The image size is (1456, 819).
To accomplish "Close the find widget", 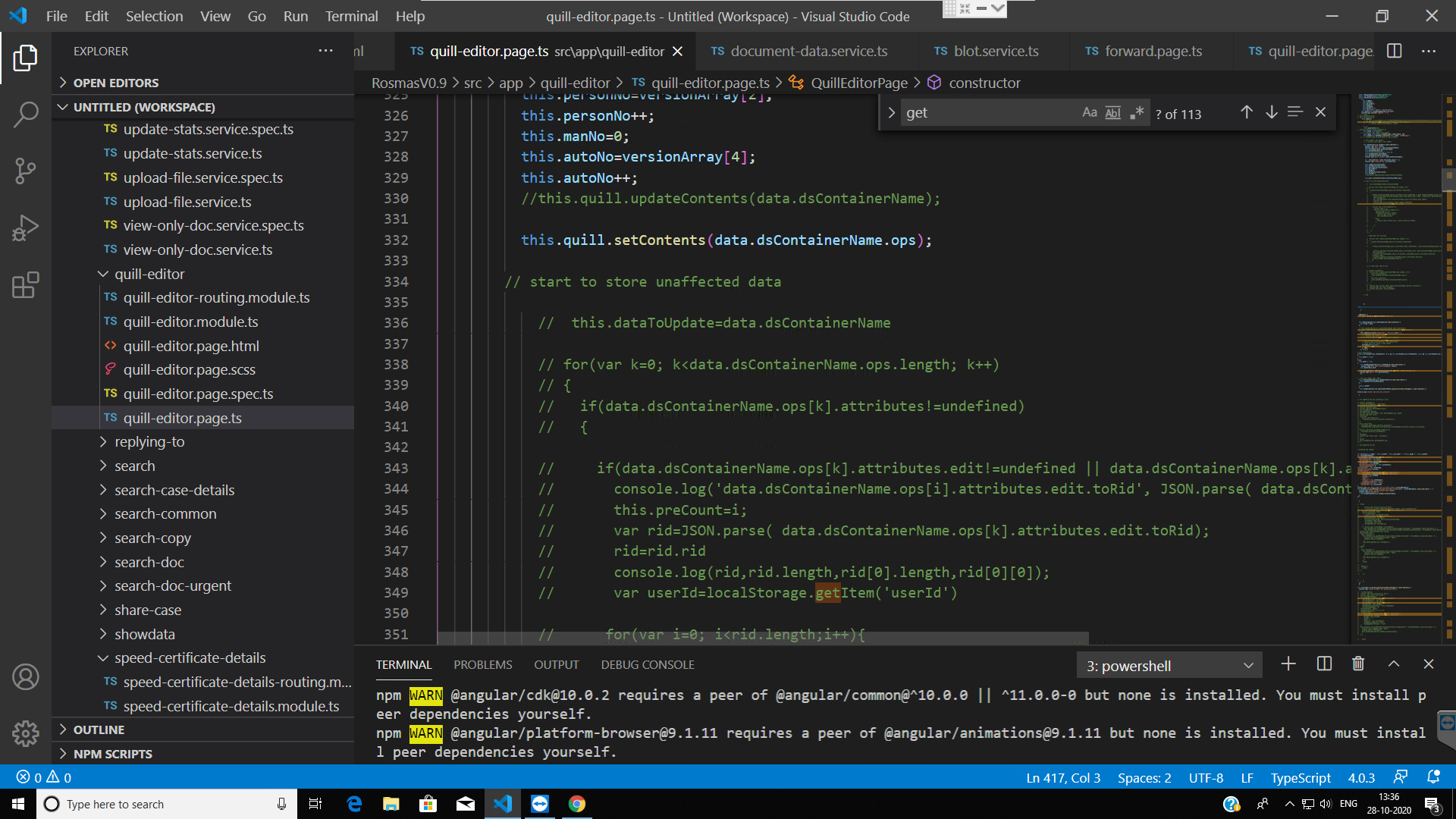I will point(1320,112).
